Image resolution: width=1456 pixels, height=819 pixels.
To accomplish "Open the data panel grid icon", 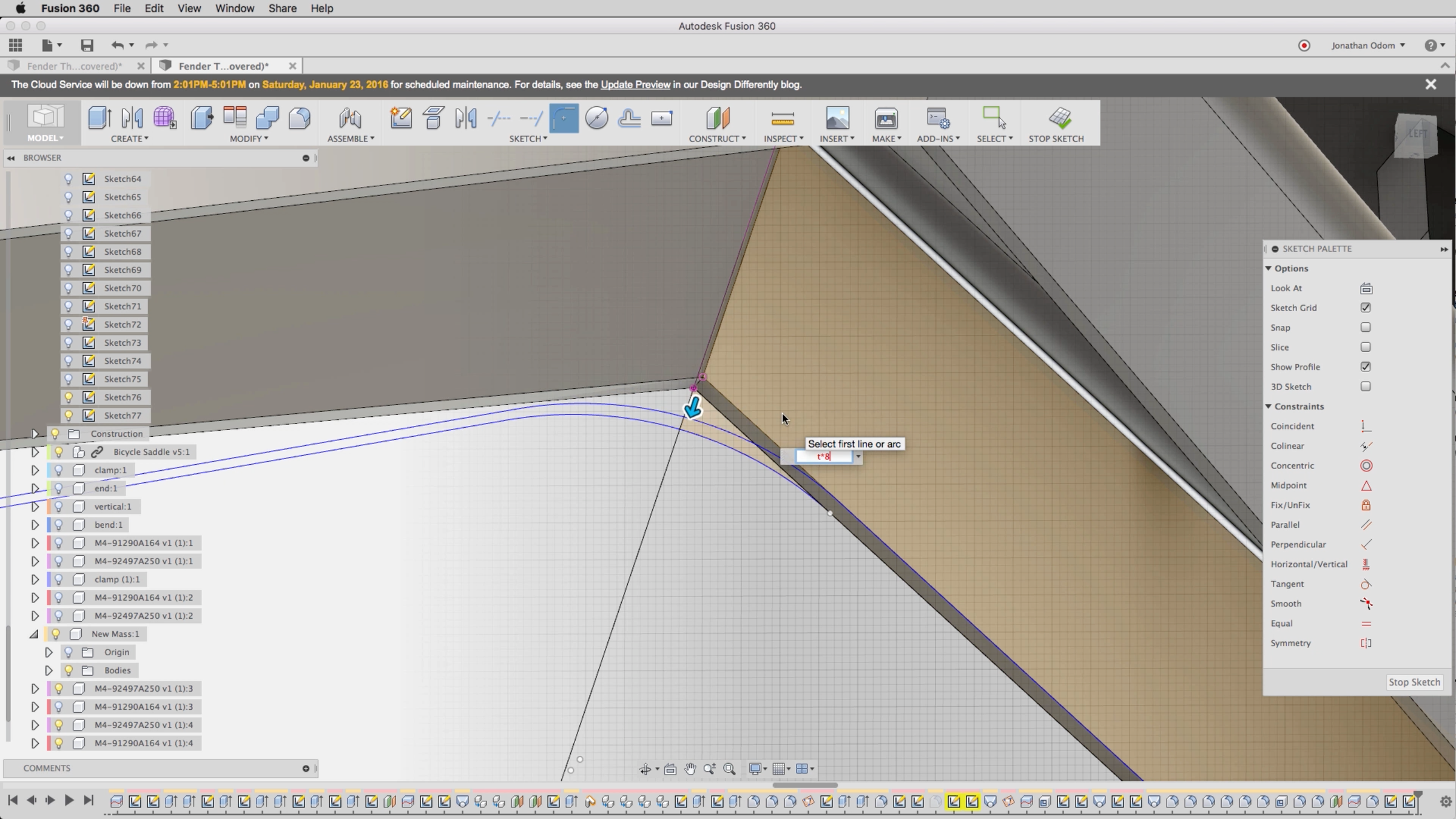I will (x=16, y=45).
